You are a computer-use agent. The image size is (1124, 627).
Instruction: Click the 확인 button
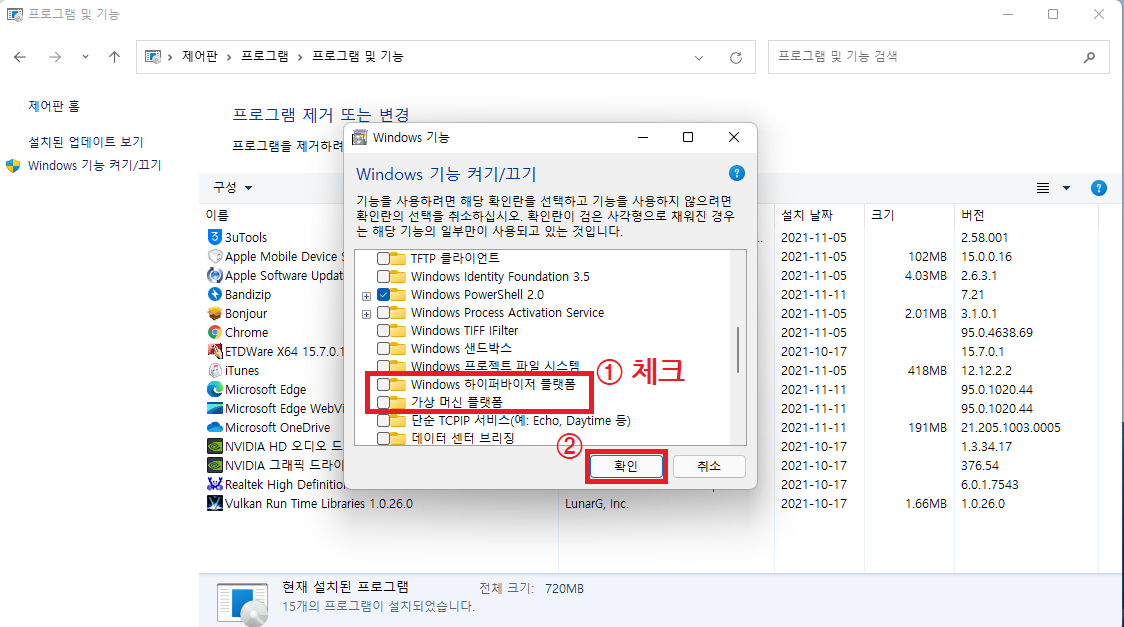pyautogui.click(x=626, y=466)
